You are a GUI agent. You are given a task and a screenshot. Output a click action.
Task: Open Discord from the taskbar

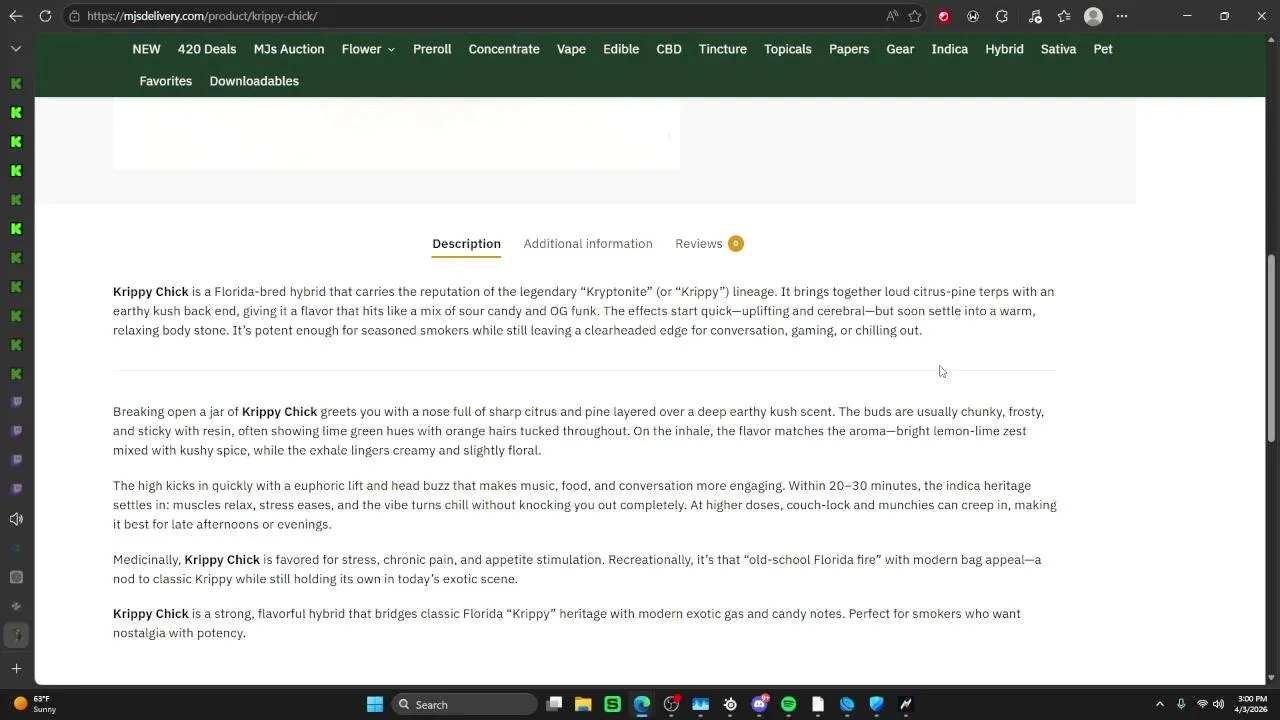tap(759, 704)
